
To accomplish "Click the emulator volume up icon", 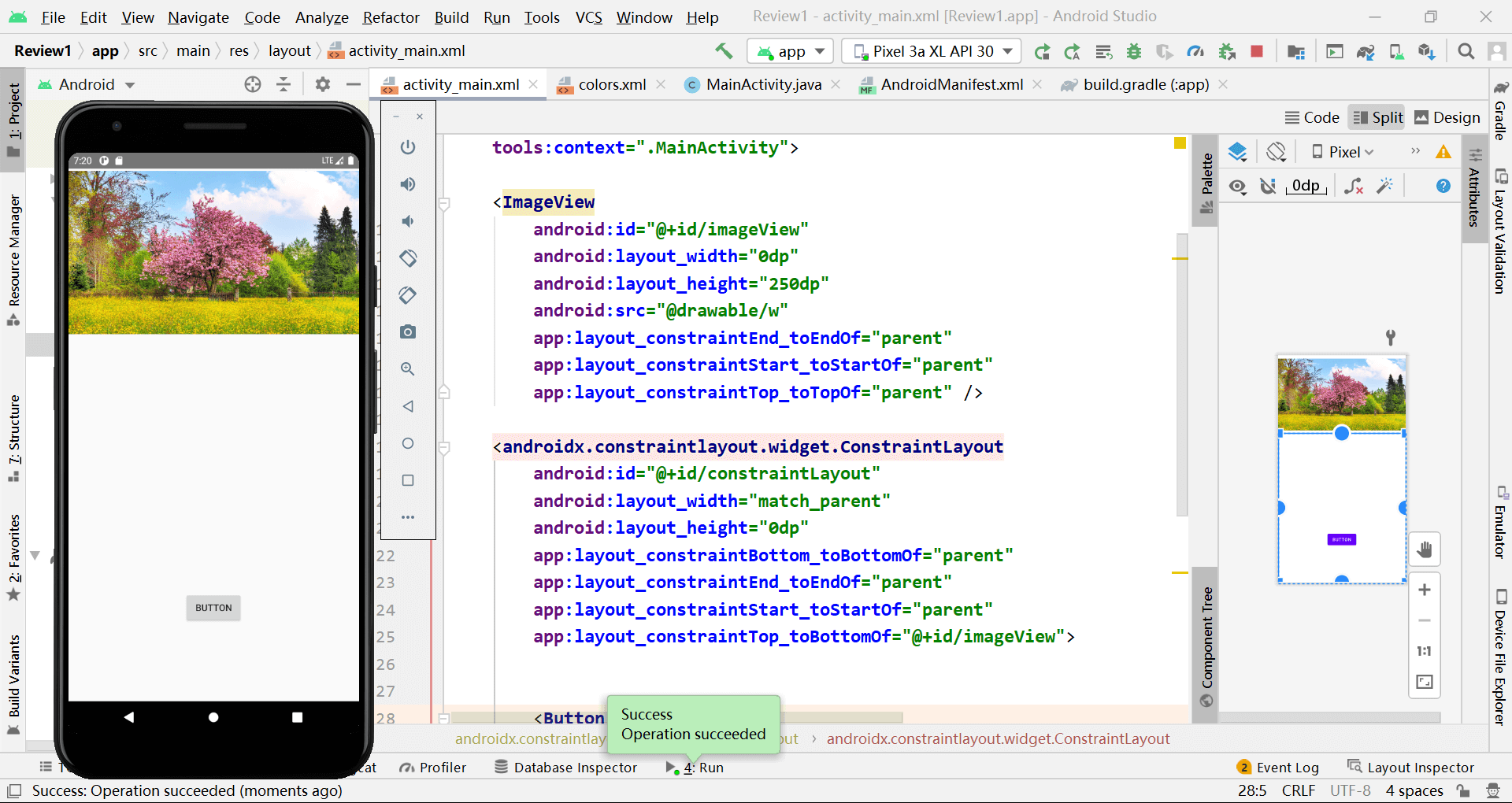I will (407, 184).
